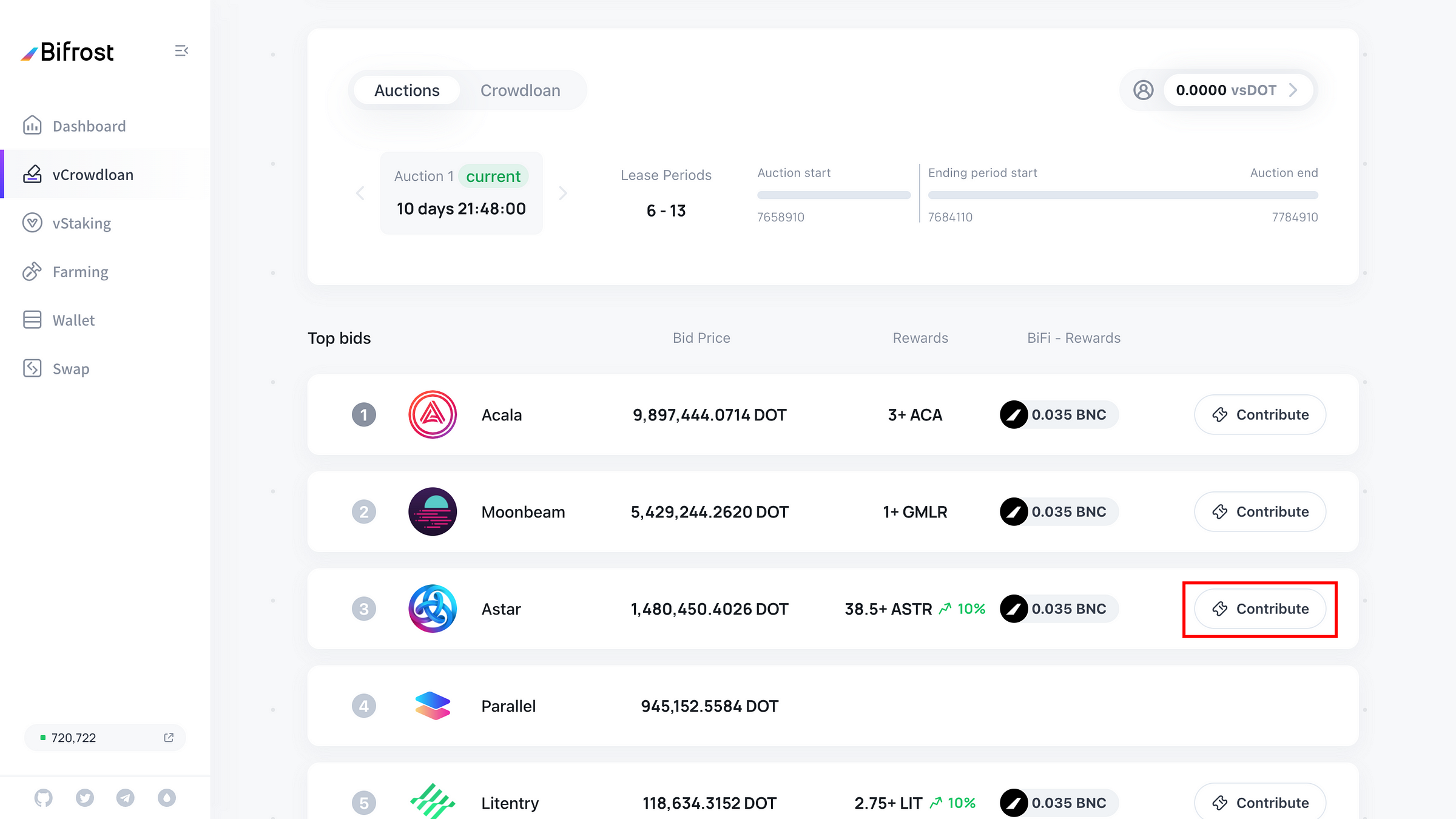Viewport: 1456px width, 819px height.
Task: Click the Bifrost logo
Action: pyautogui.click(x=67, y=52)
